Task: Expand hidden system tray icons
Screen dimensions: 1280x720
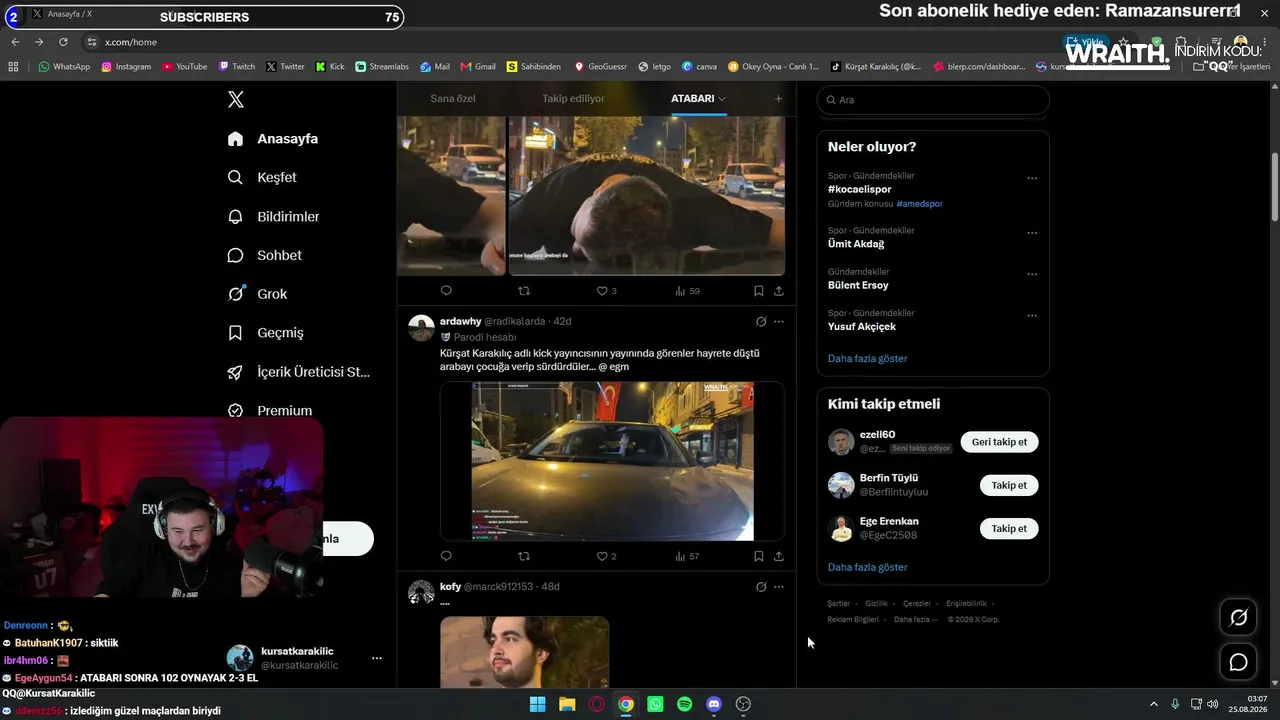Action: click(1153, 704)
